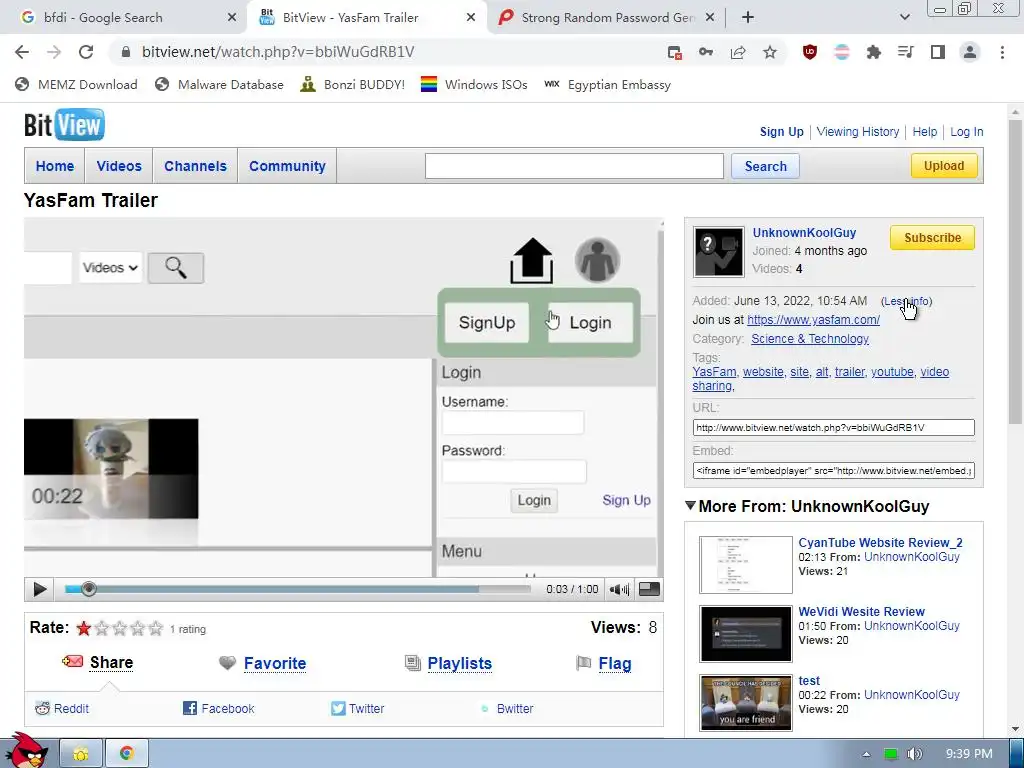Open the yasfam.com link in description

pyautogui.click(x=813, y=320)
